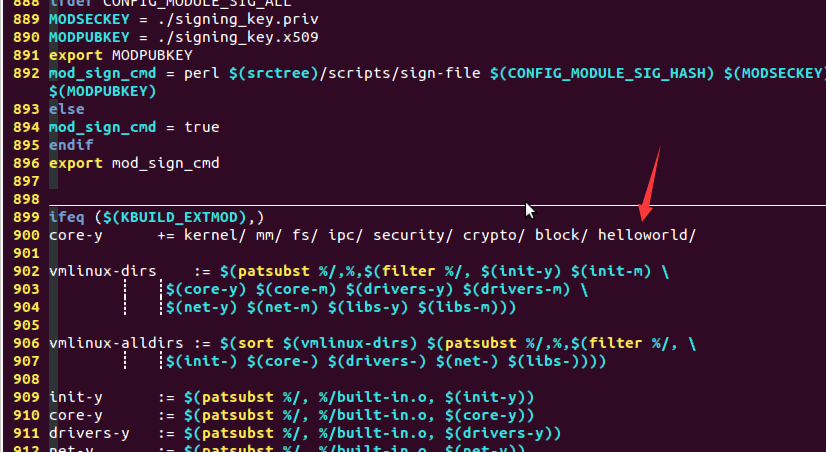Click line number 899 in the gutter

pyautogui.click(x=26, y=217)
